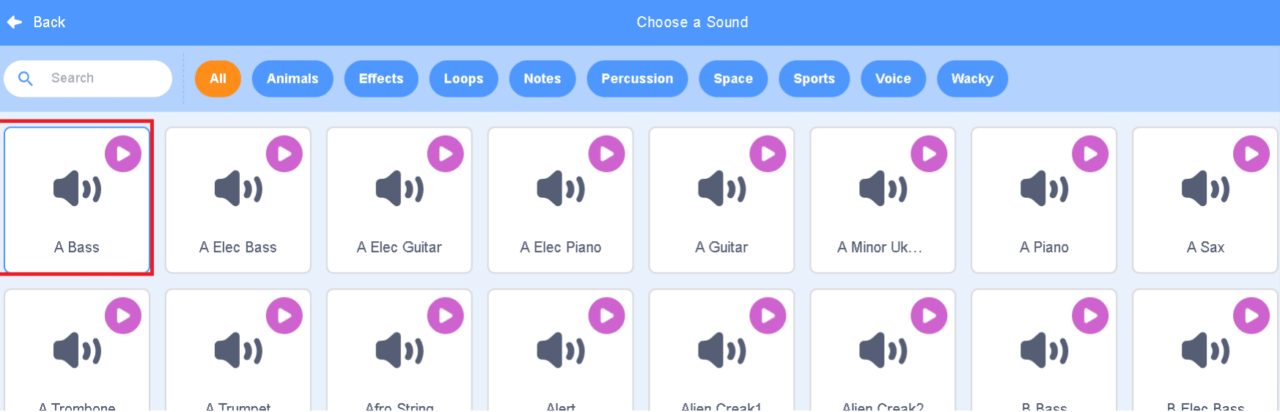
Task: Choose the Wacky sound category
Action: click(x=972, y=79)
